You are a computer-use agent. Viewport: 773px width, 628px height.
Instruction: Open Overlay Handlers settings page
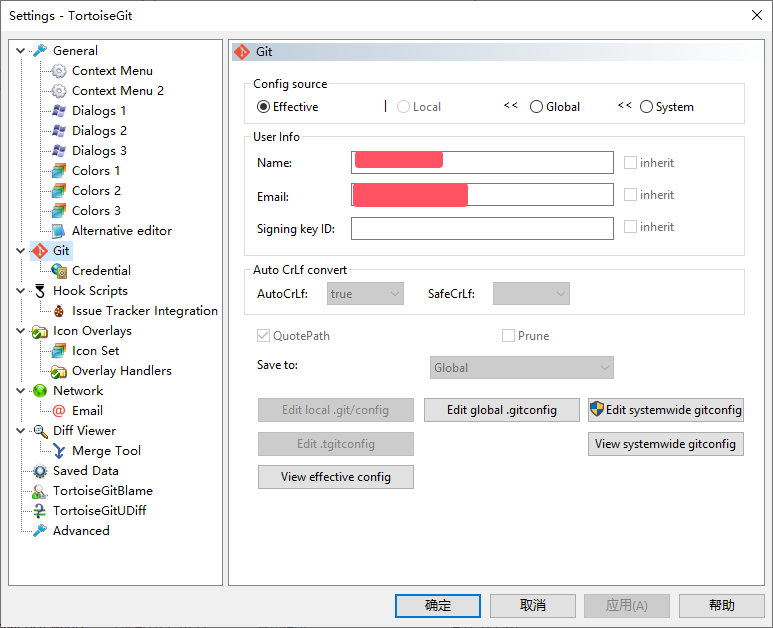point(122,371)
